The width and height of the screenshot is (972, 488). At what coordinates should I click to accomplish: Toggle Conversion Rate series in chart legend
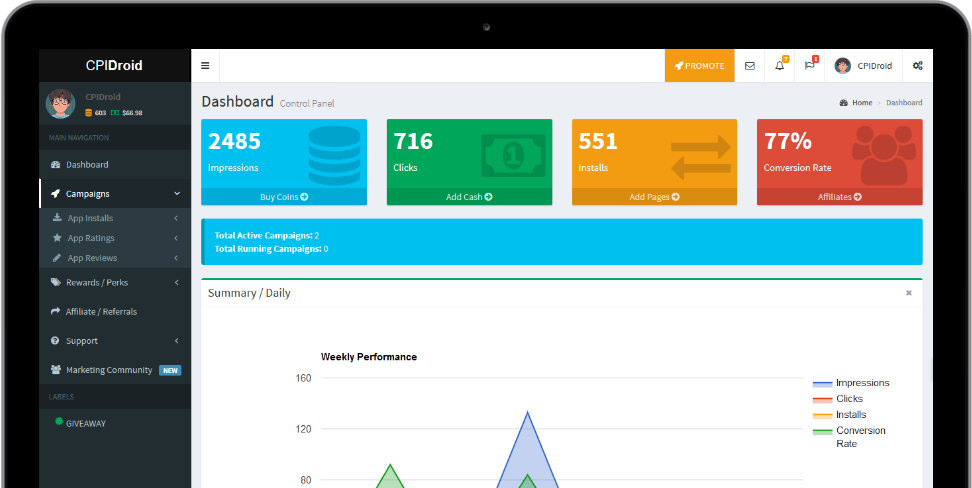849,437
